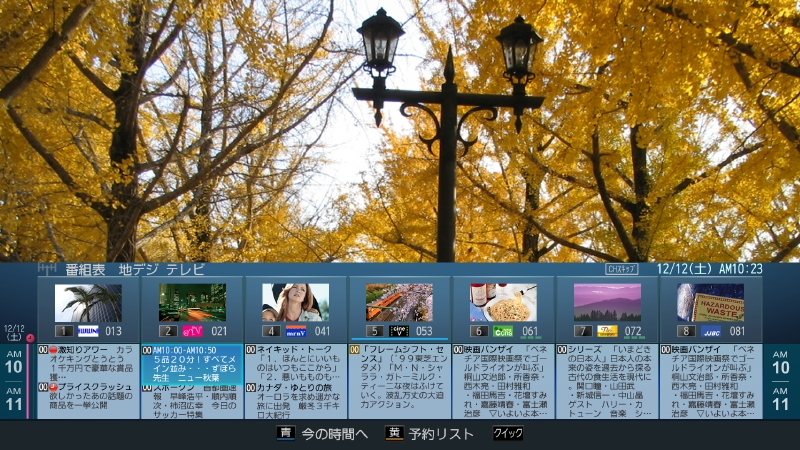
Task: Click the blue JJBC station logo
Action: pos(711,331)
